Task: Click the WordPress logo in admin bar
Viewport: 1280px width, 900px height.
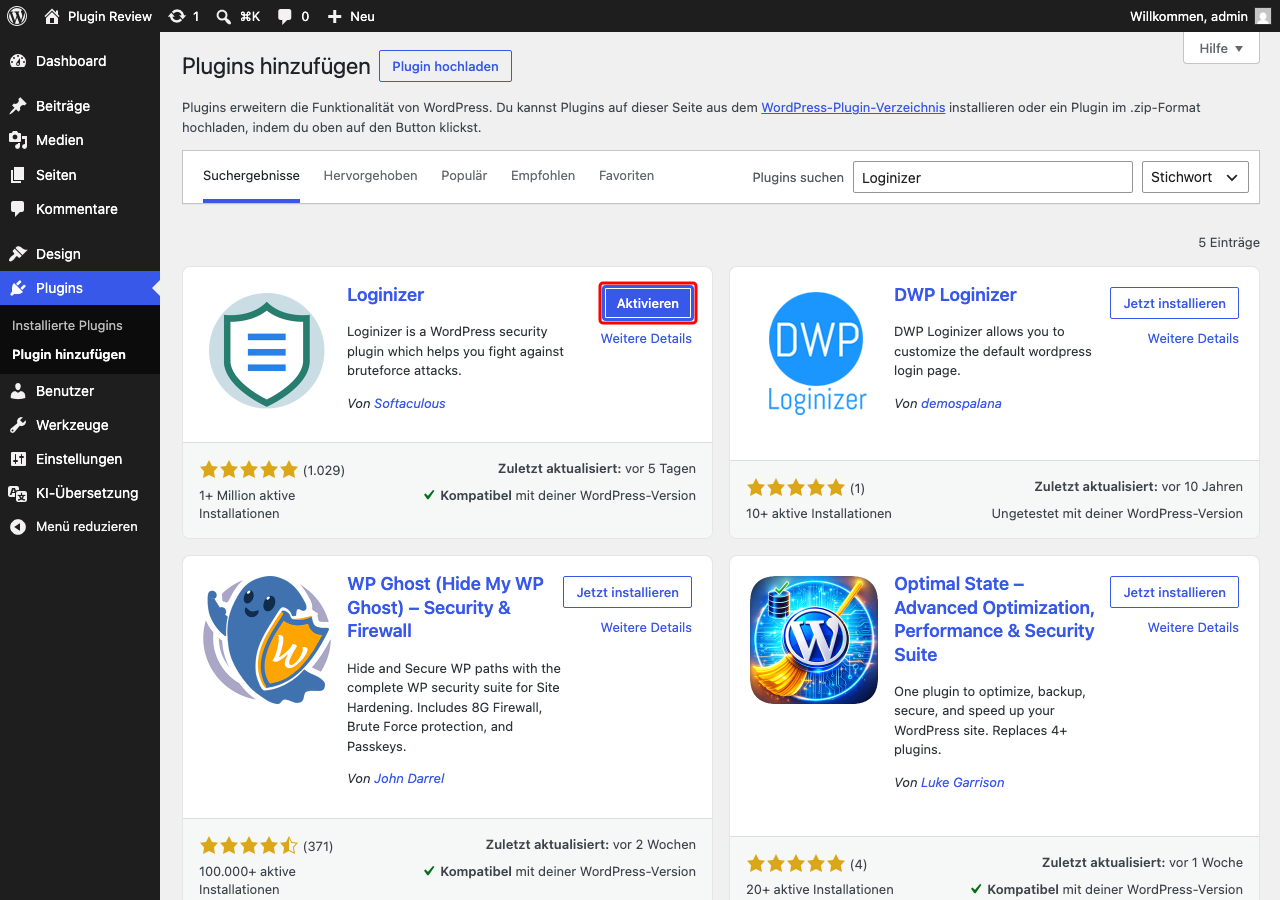Action: pyautogui.click(x=17, y=16)
